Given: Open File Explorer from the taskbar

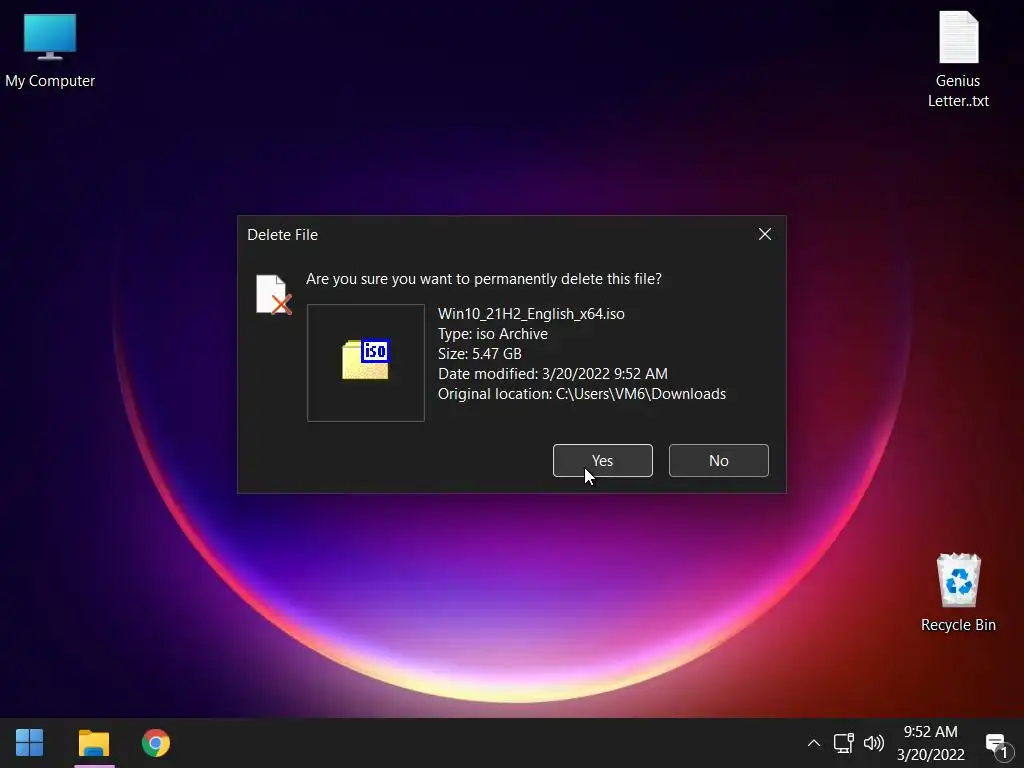Looking at the screenshot, I should coord(94,743).
